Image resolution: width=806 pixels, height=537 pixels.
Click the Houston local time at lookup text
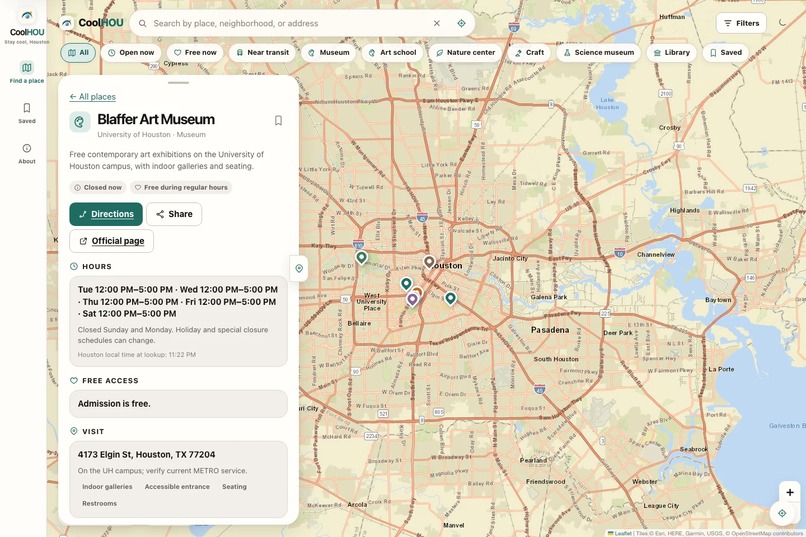point(137,355)
